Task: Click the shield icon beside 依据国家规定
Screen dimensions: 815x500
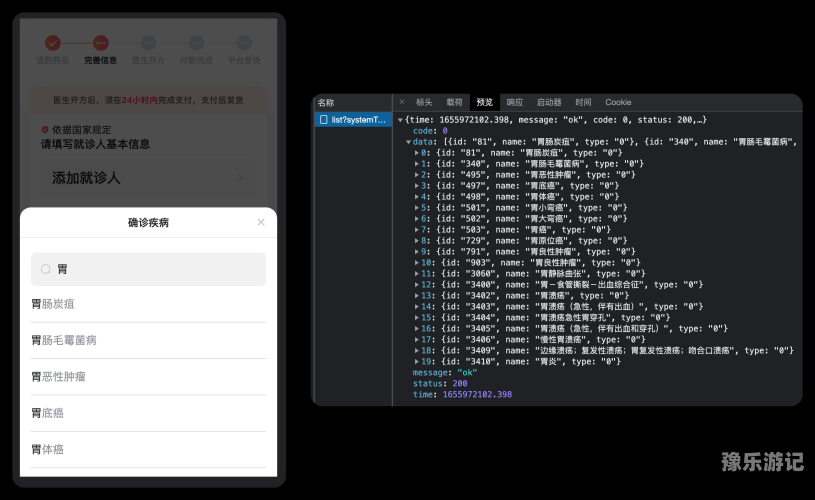Action: point(45,129)
